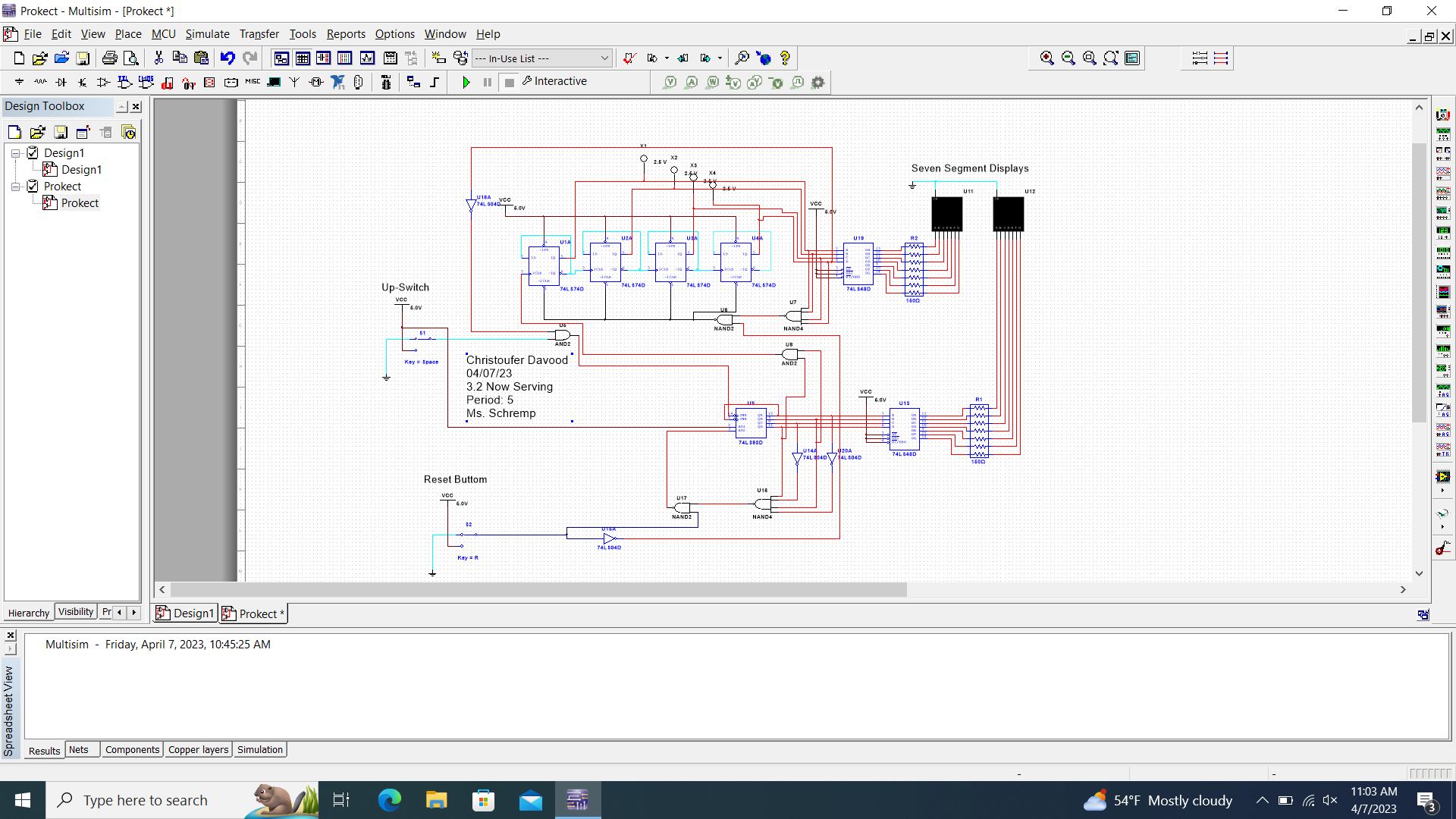Run the simulation with the green play button
This screenshot has height=819, width=1456.
pyautogui.click(x=466, y=82)
